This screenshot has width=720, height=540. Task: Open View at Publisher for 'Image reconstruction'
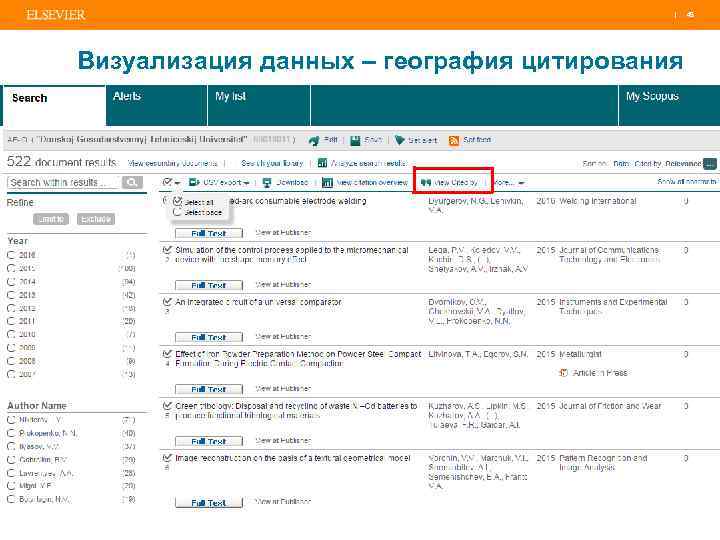283,502
